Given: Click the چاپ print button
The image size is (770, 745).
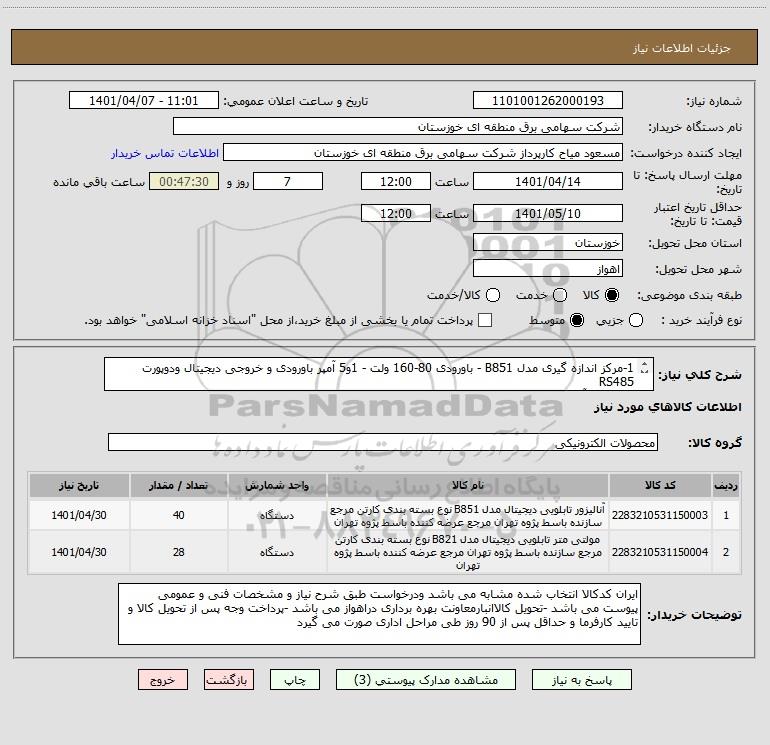Looking at the screenshot, I should (x=295, y=680).
